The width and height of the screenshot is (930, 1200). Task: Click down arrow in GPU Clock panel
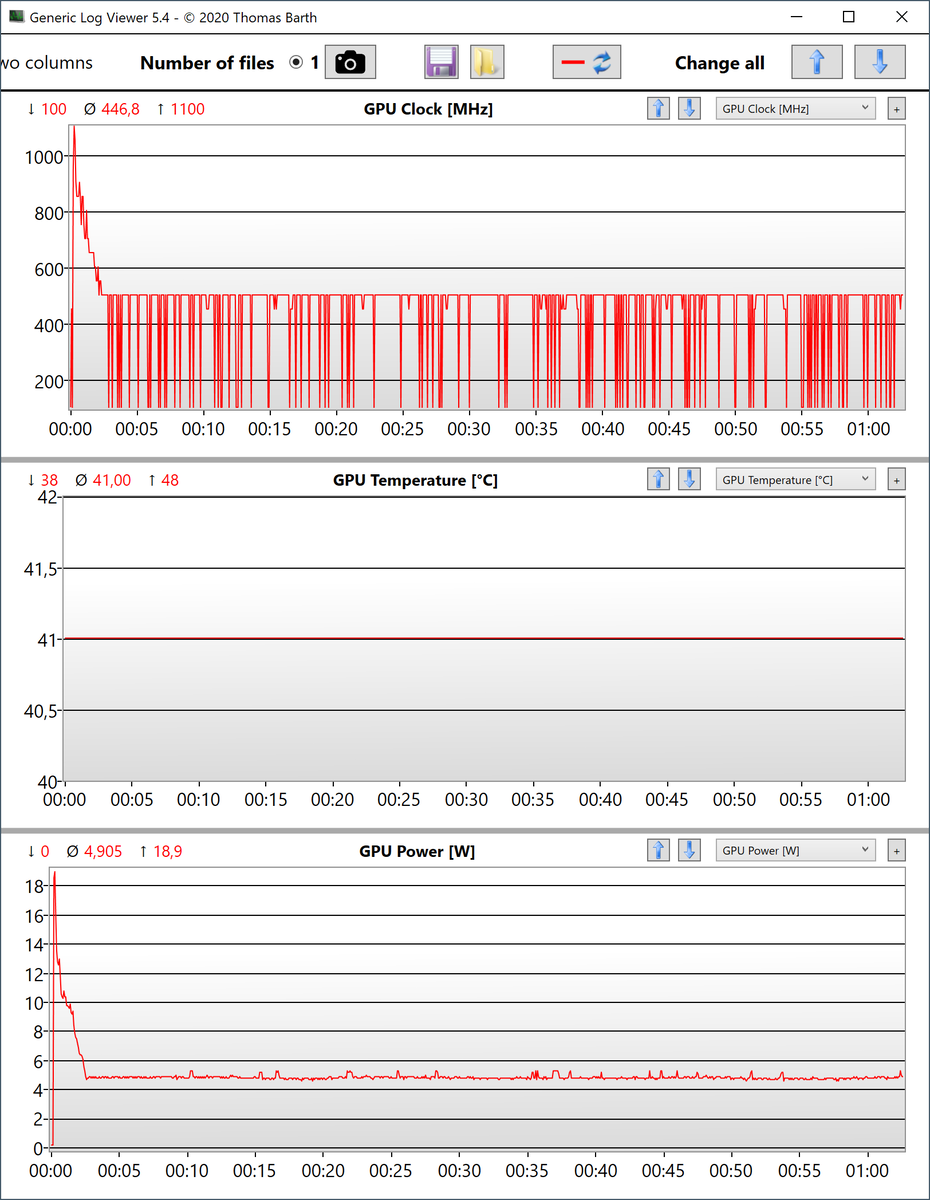pyautogui.click(x=689, y=109)
